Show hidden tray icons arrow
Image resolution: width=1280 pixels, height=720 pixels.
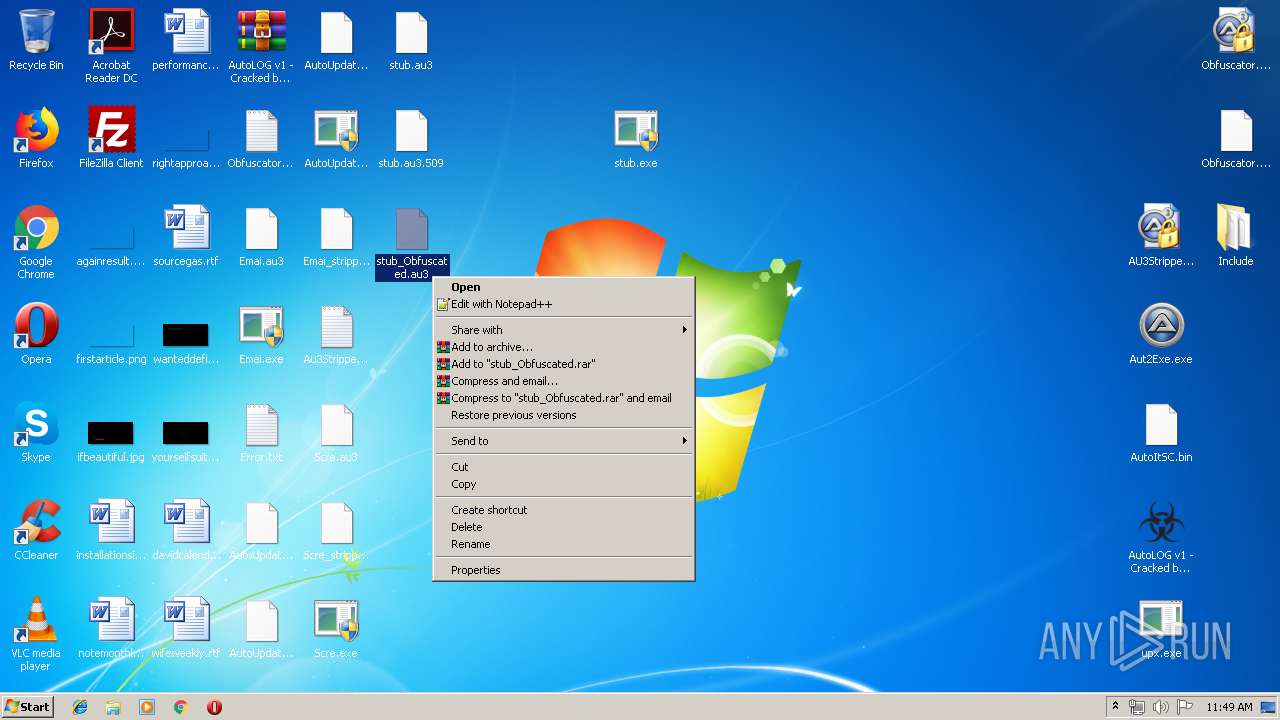click(x=1115, y=707)
